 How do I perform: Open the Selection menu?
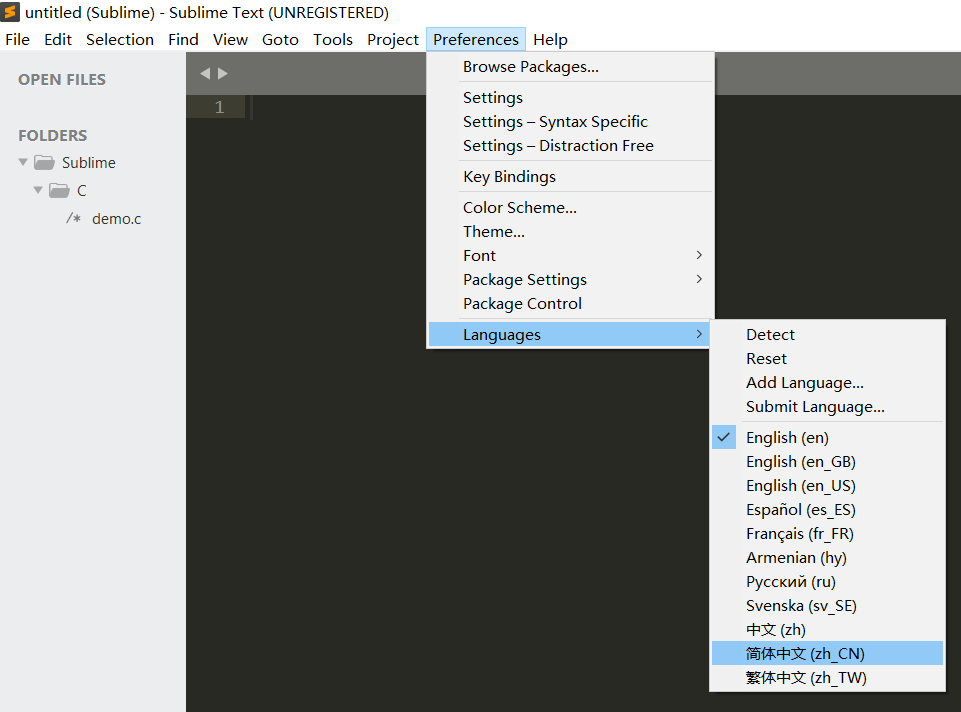(x=120, y=39)
